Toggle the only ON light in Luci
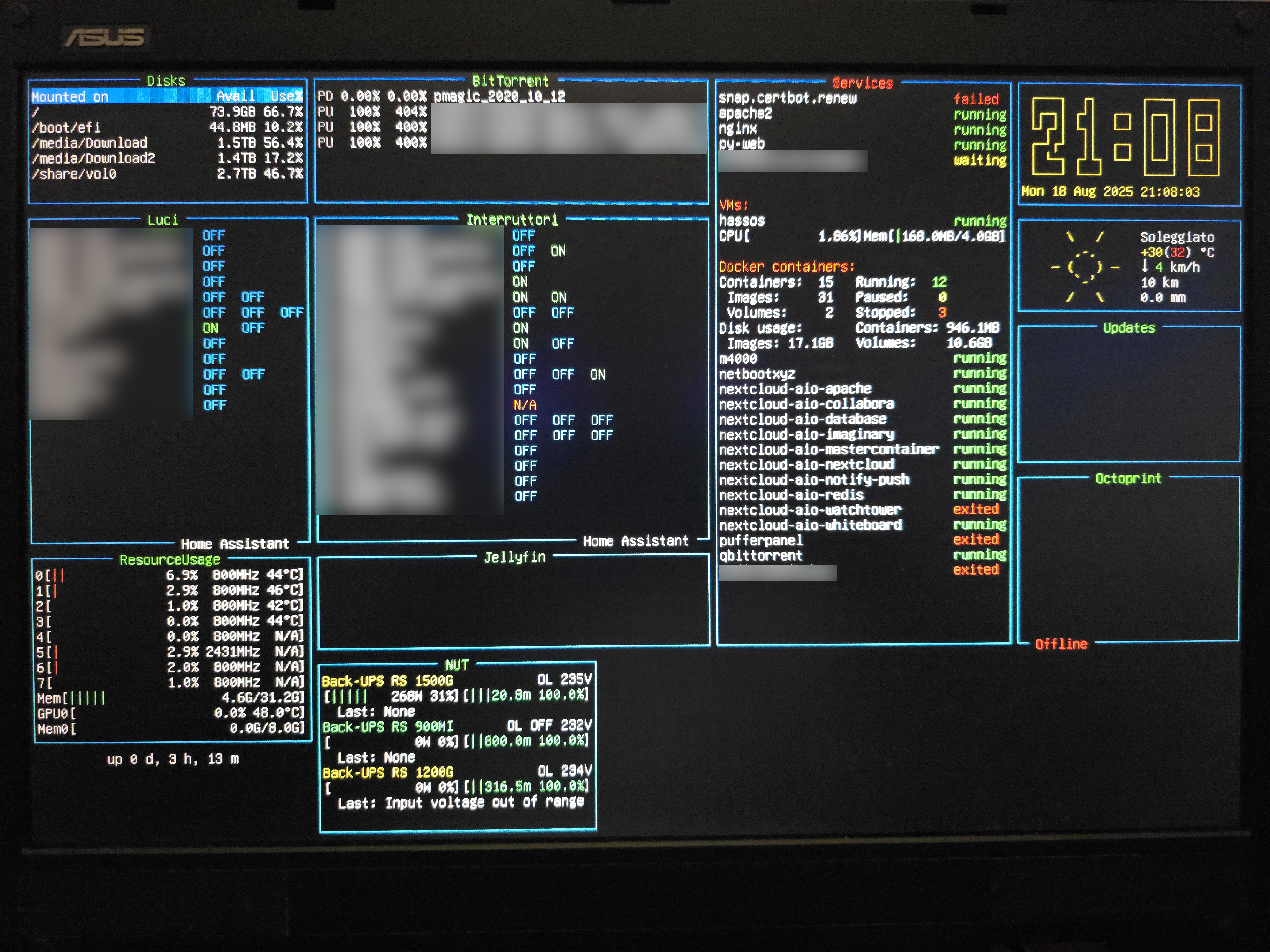The height and width of the screenshot is (952, 1270). point(210,328)
